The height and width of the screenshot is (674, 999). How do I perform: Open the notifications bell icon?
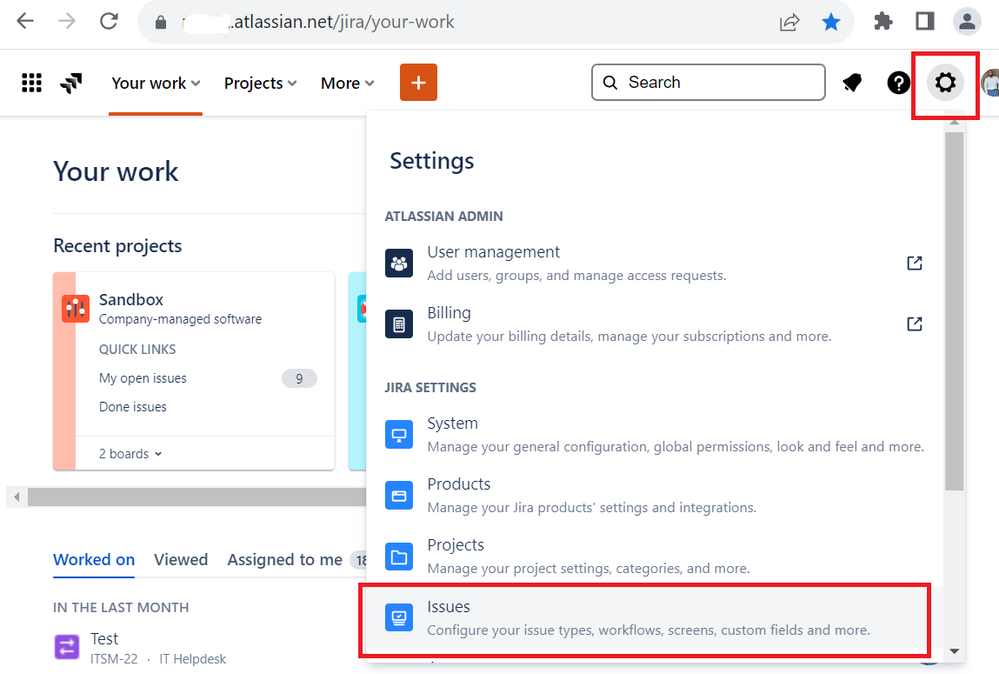tap(852, 83)
